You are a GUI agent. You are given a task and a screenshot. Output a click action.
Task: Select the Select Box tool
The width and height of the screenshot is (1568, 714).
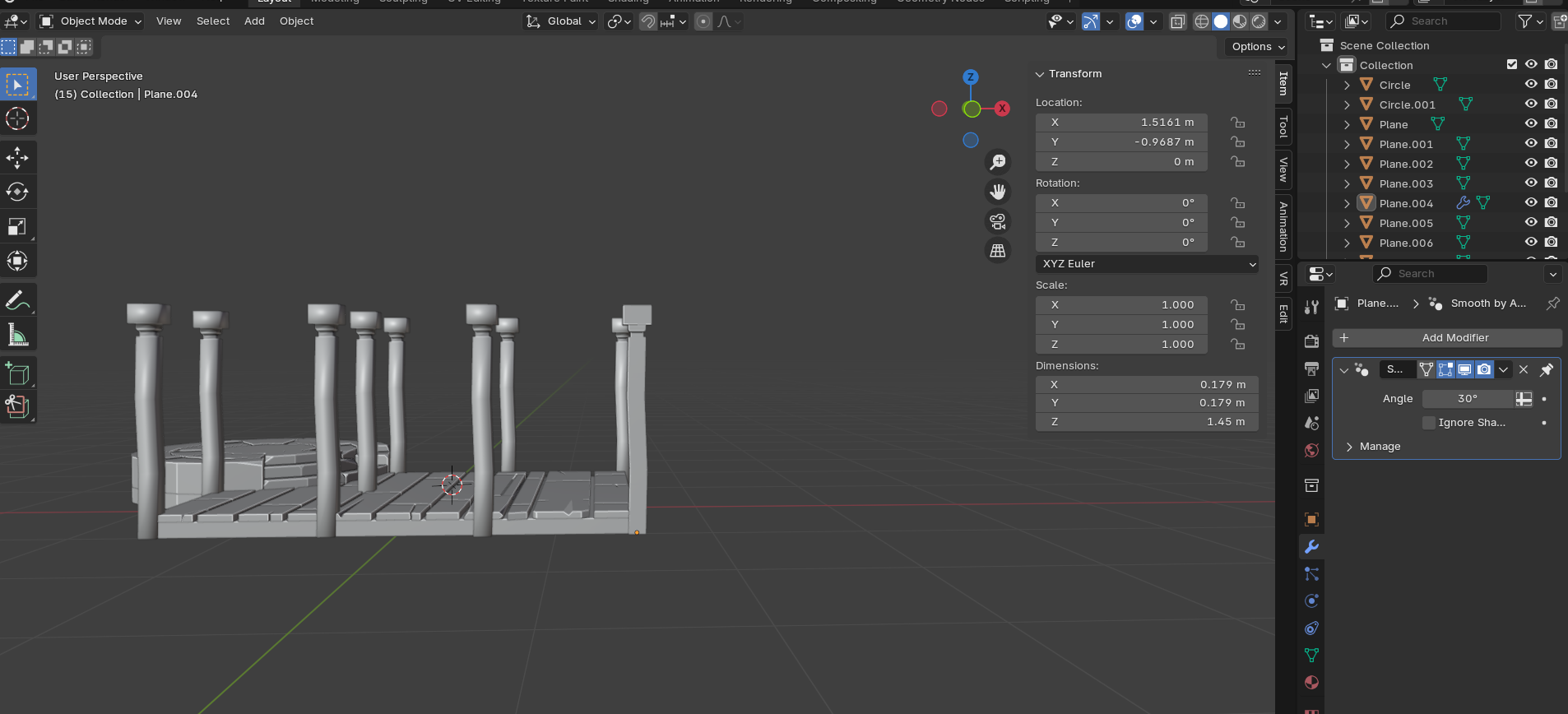(17, 85)
